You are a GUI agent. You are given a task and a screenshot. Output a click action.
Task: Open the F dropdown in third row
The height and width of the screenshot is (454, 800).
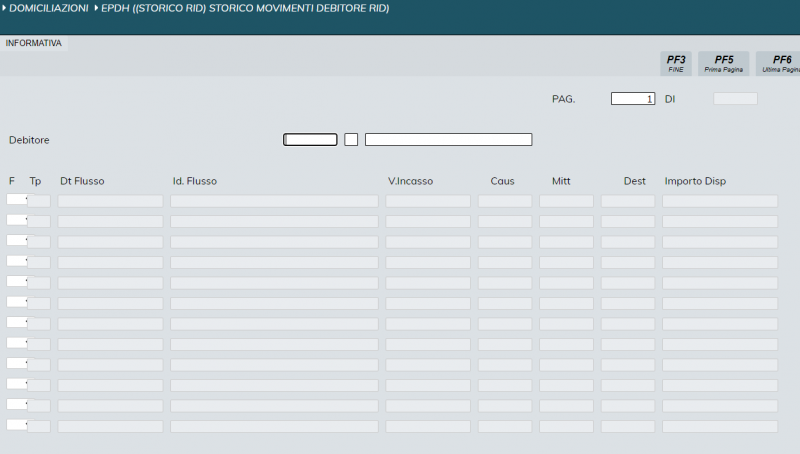[17, 241]
